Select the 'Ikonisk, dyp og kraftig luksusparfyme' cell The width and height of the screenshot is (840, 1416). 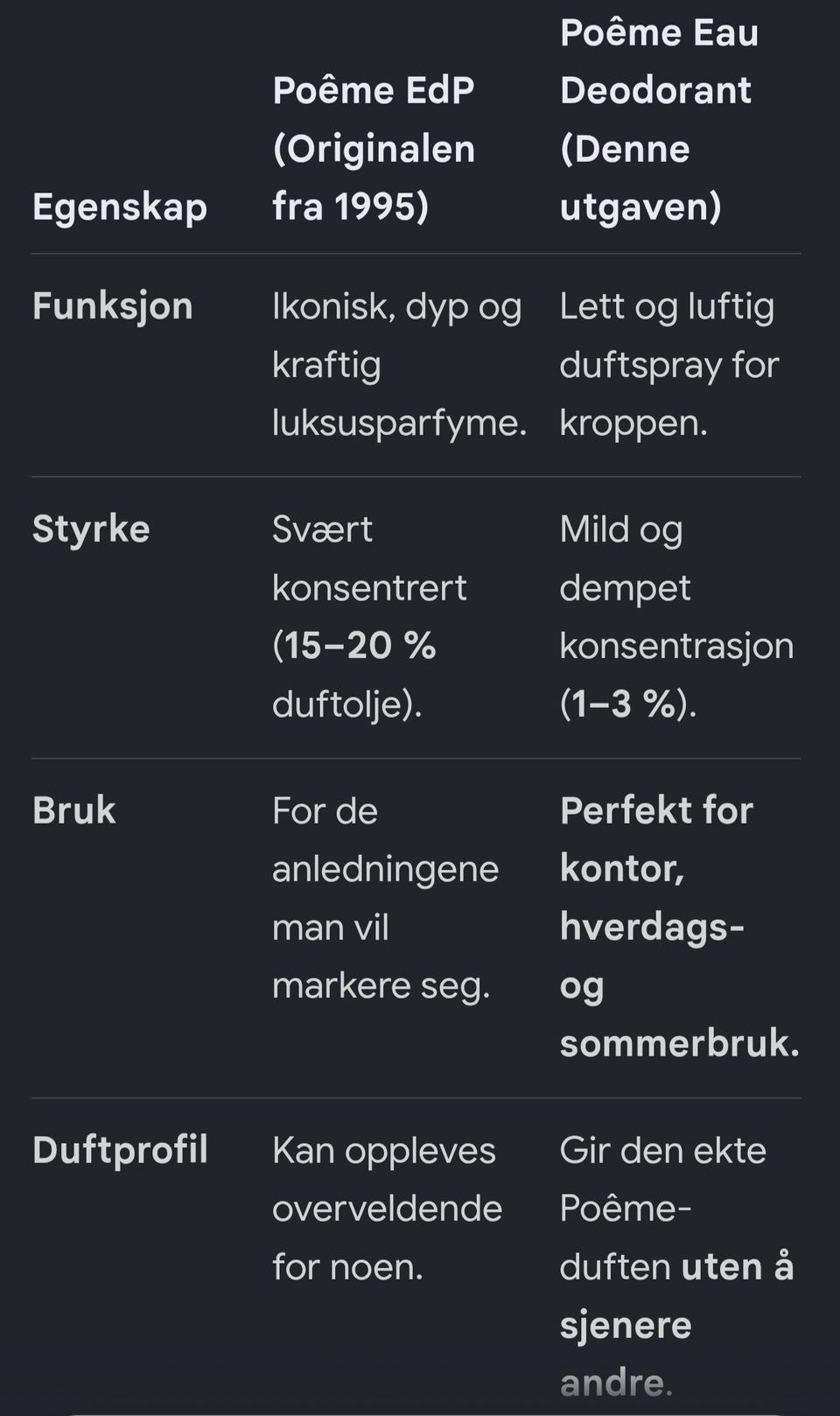399,365
